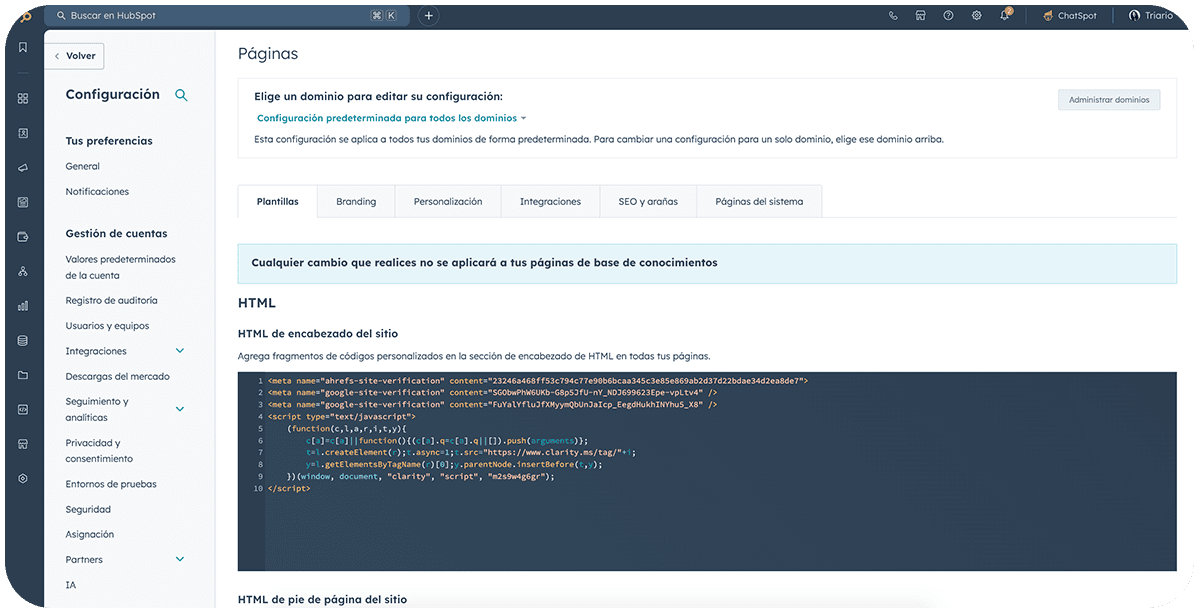Click the ahrefs-site-verification meta line
Screen dimensions: 1200x614
[x=538, y=381]
